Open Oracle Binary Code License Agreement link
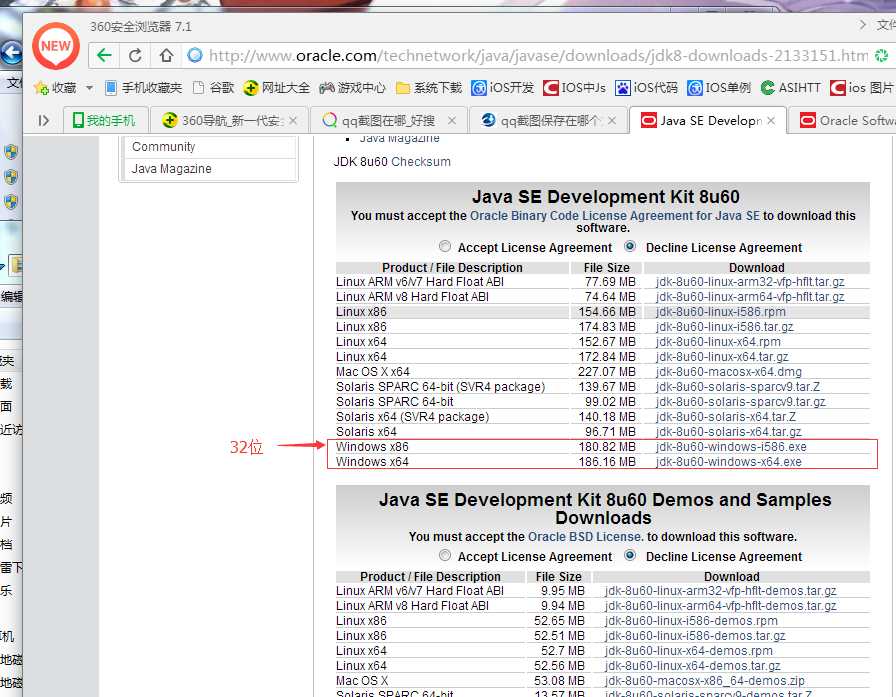Image resolution: width=896 pixels, height=697 pixels. 614,216
